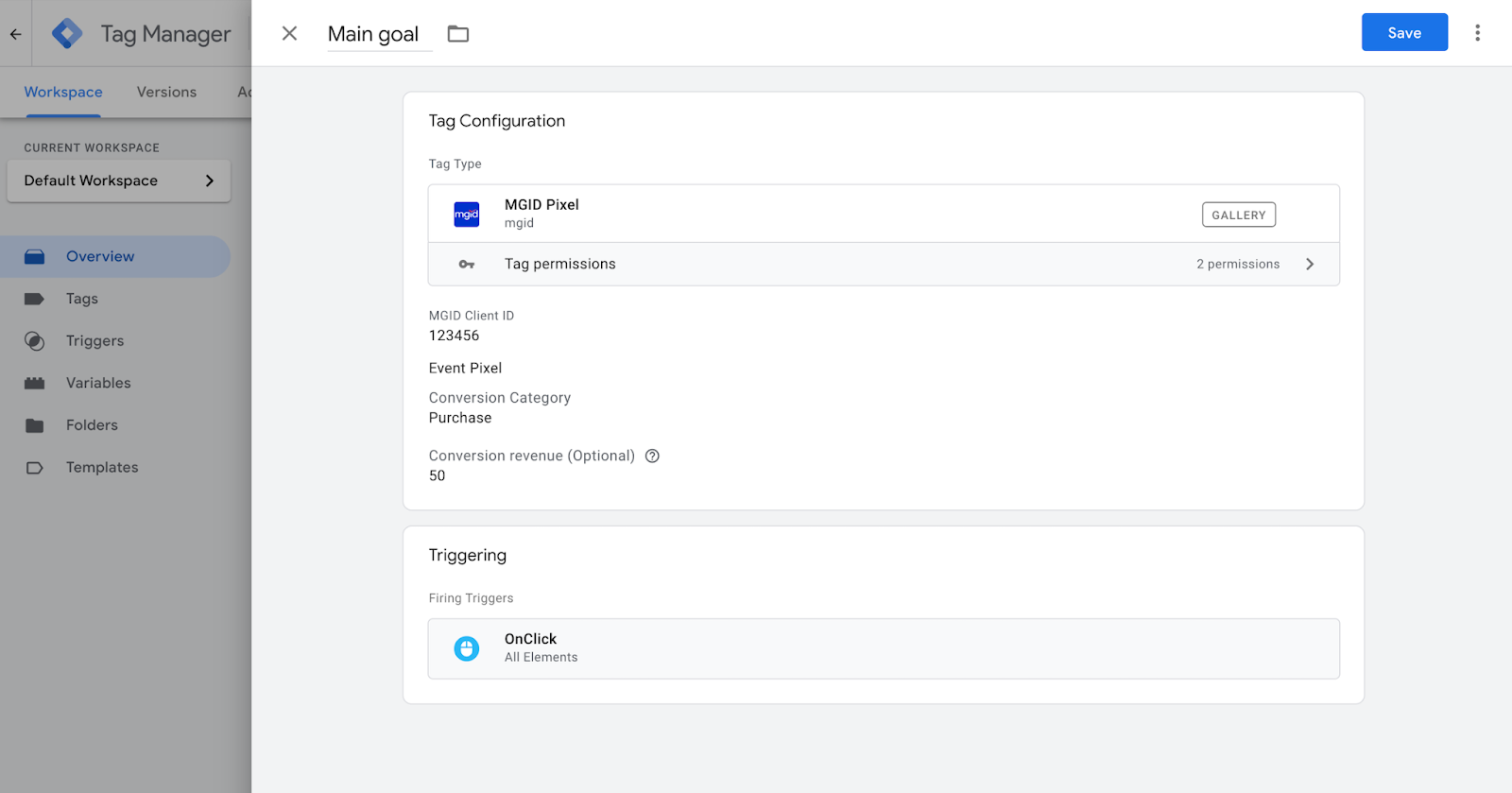Open the Default Workspace selector

119,181
